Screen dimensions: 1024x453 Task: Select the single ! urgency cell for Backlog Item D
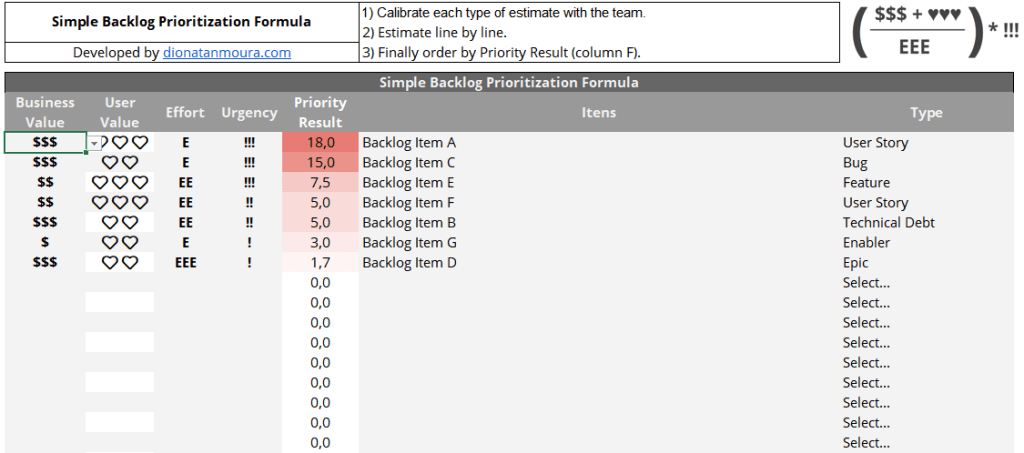[249, 263]
